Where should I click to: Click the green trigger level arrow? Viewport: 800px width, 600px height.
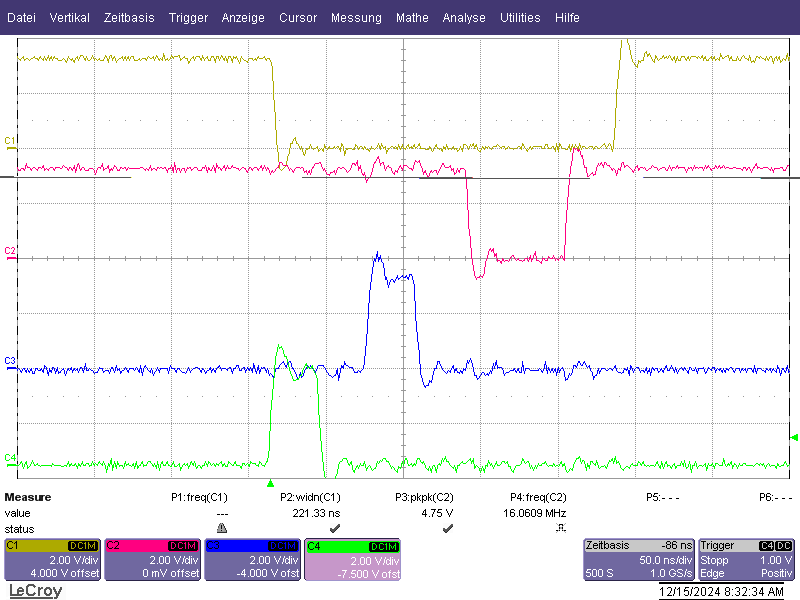pyautogui.click(x=794, y=437)
